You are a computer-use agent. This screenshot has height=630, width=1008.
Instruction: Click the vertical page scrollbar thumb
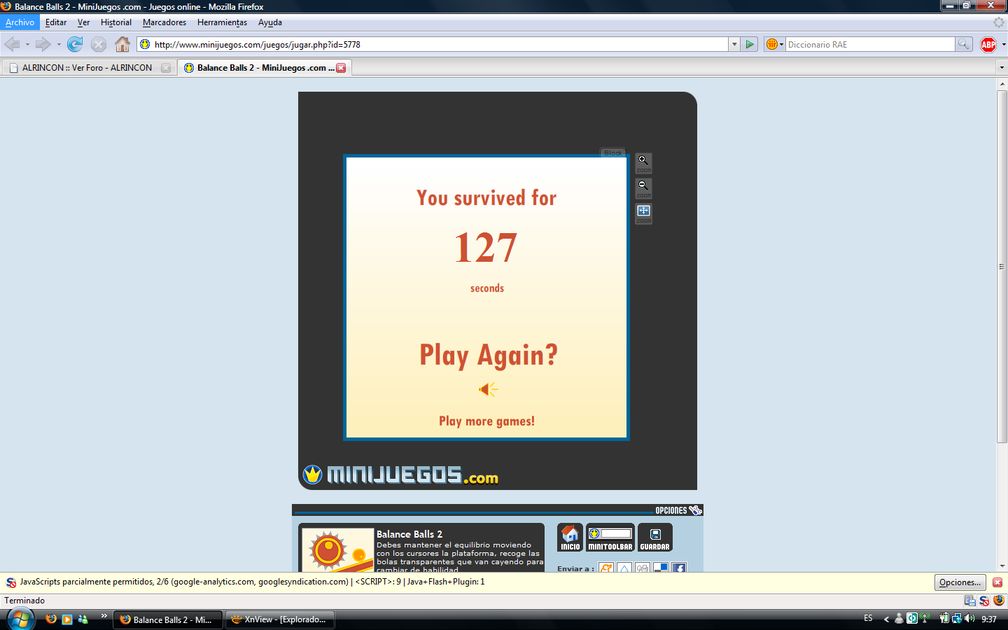click(x=1002, y=266)
